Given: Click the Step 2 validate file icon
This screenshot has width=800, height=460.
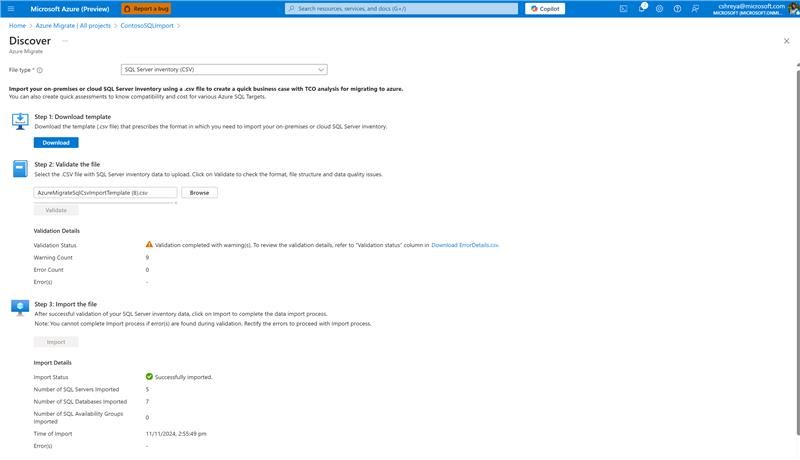Looking at the screenshot, I should [20, 169].
